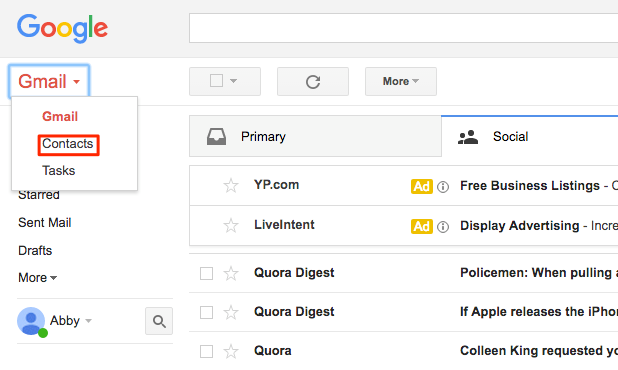Open the Policemen: When pulling email
618x370 pixels.
click(x=539, y=273)
